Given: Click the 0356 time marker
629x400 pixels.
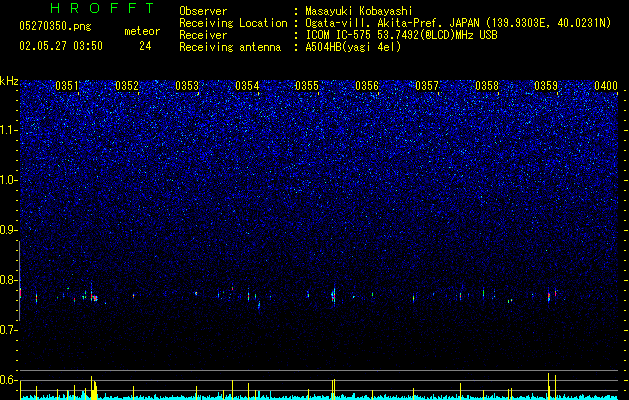Looking at the screenshot, I should click(x=367, y=86).
